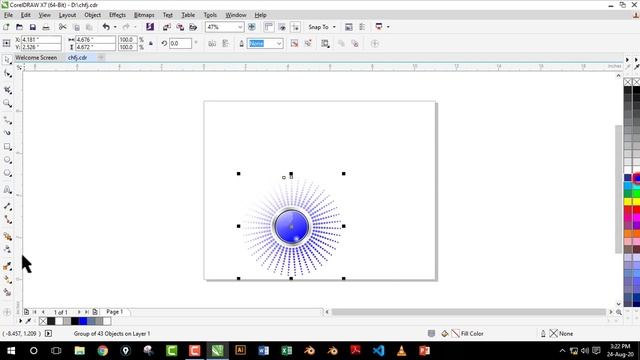The width and height of the screenshot is (640, 360).
Task: Open the Bitmaps menu
Action: point(144,15)
